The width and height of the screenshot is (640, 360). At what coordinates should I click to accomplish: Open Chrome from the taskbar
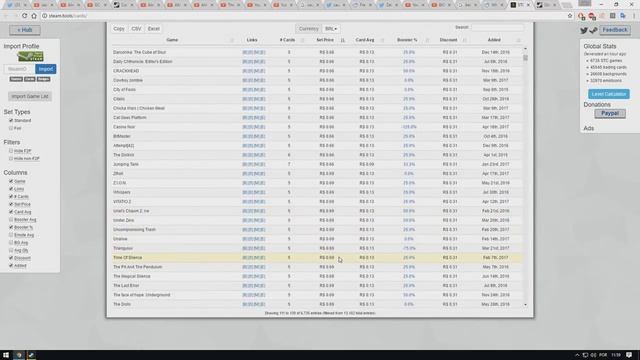point(19,355)
